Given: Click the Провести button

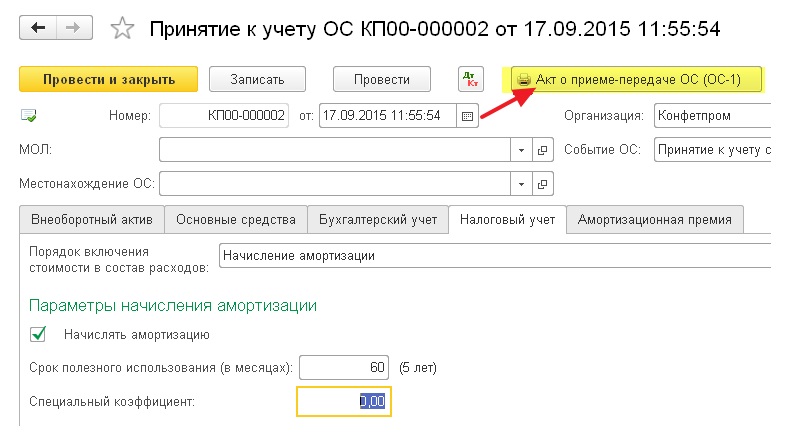Looking at the screenshot, I should pyautogui.click(x=382, y=79).
